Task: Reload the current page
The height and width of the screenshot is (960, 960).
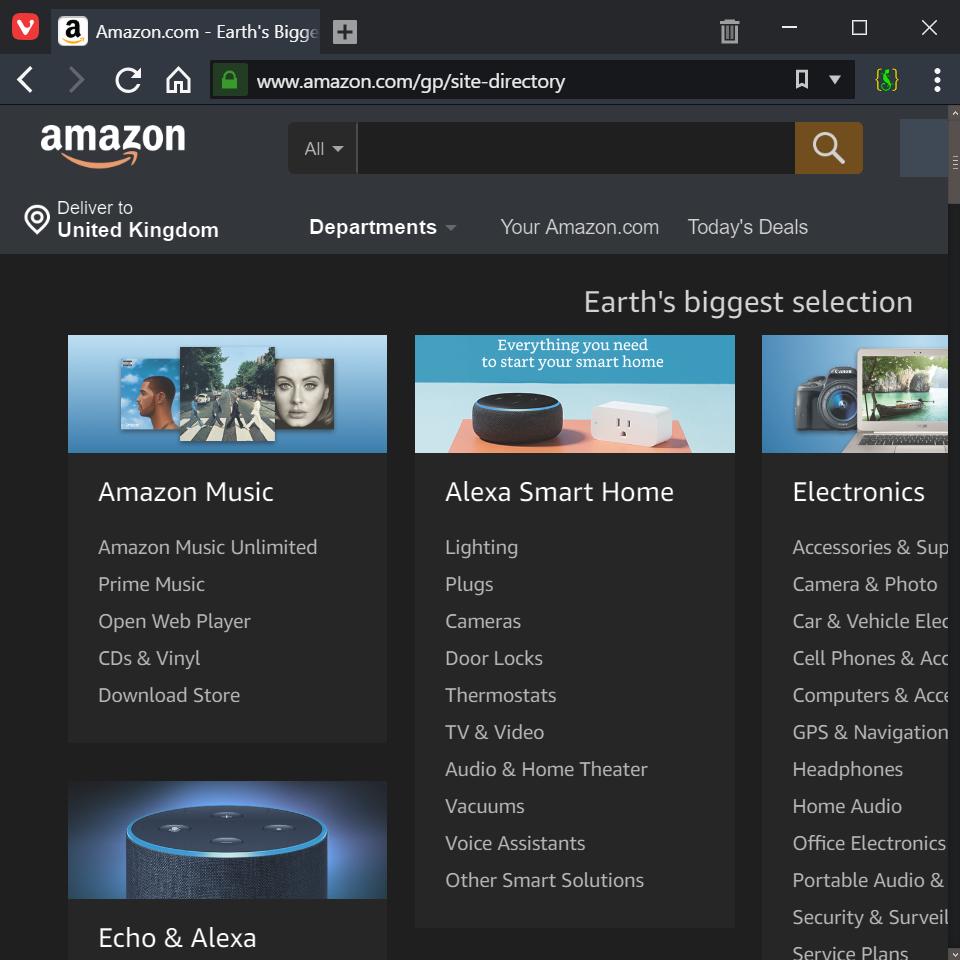Action: coord(128,80)
